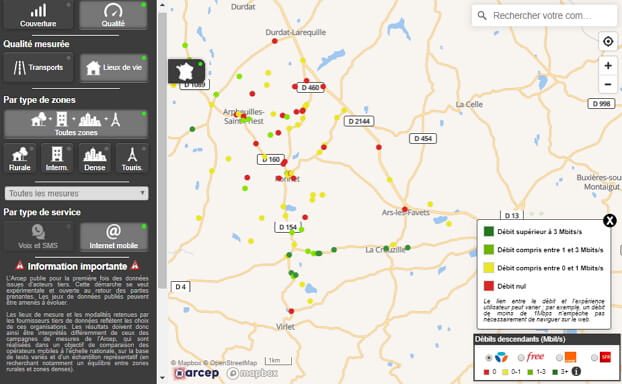Click the Internet mobile @ icon
This screenshot has height=384, width=622.
click(x=113, y=231)
